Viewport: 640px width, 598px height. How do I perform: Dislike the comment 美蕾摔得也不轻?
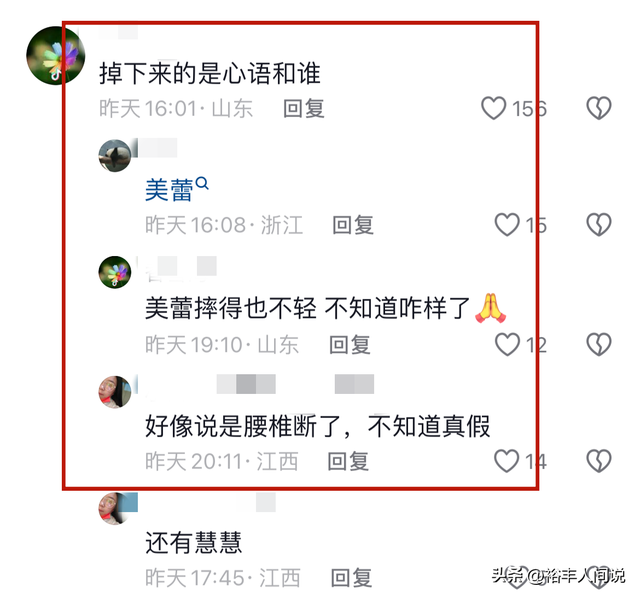(599, 344)
